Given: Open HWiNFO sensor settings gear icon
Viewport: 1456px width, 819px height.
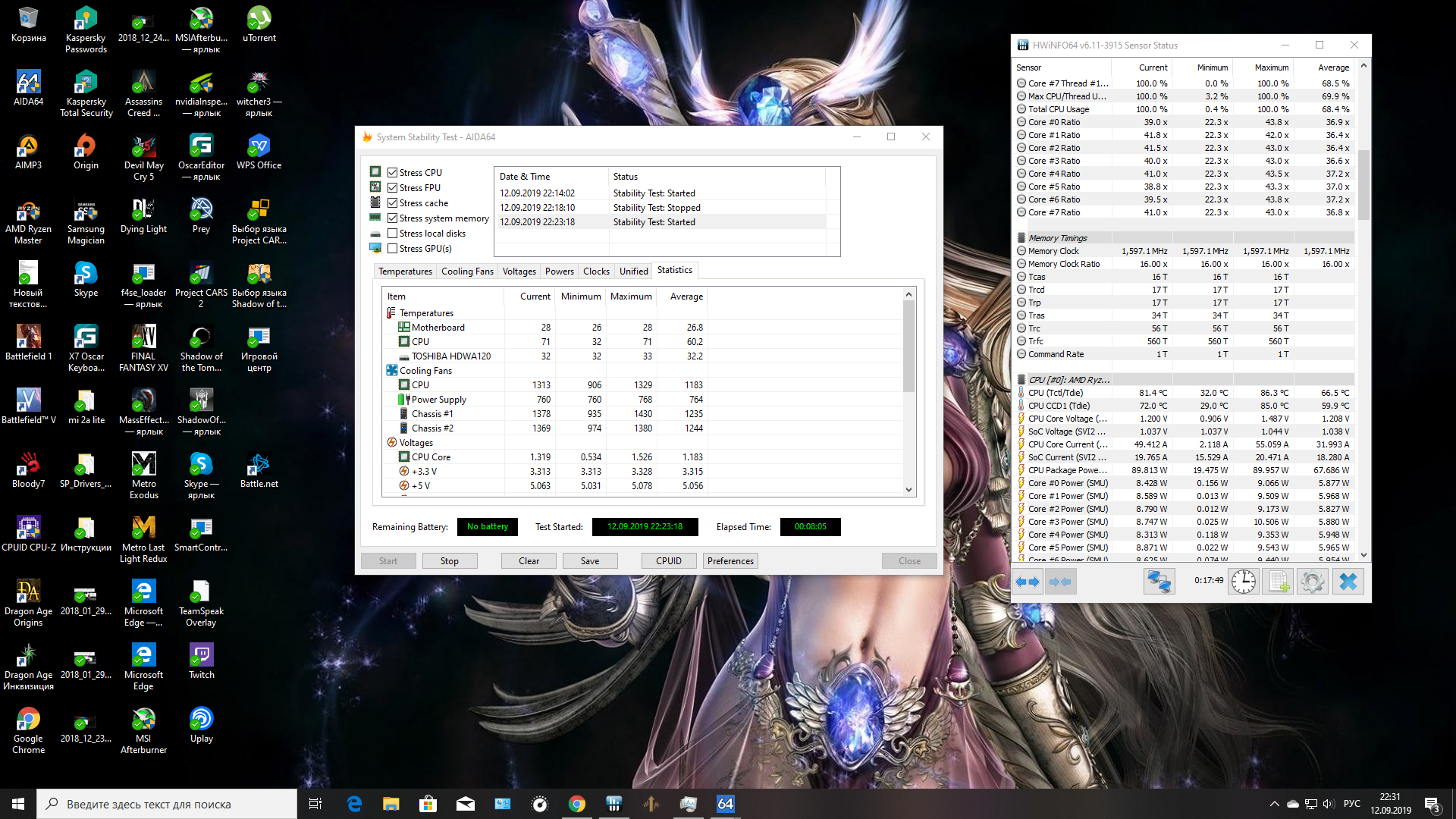Looking at the screenshot, I should point(1313,582).
